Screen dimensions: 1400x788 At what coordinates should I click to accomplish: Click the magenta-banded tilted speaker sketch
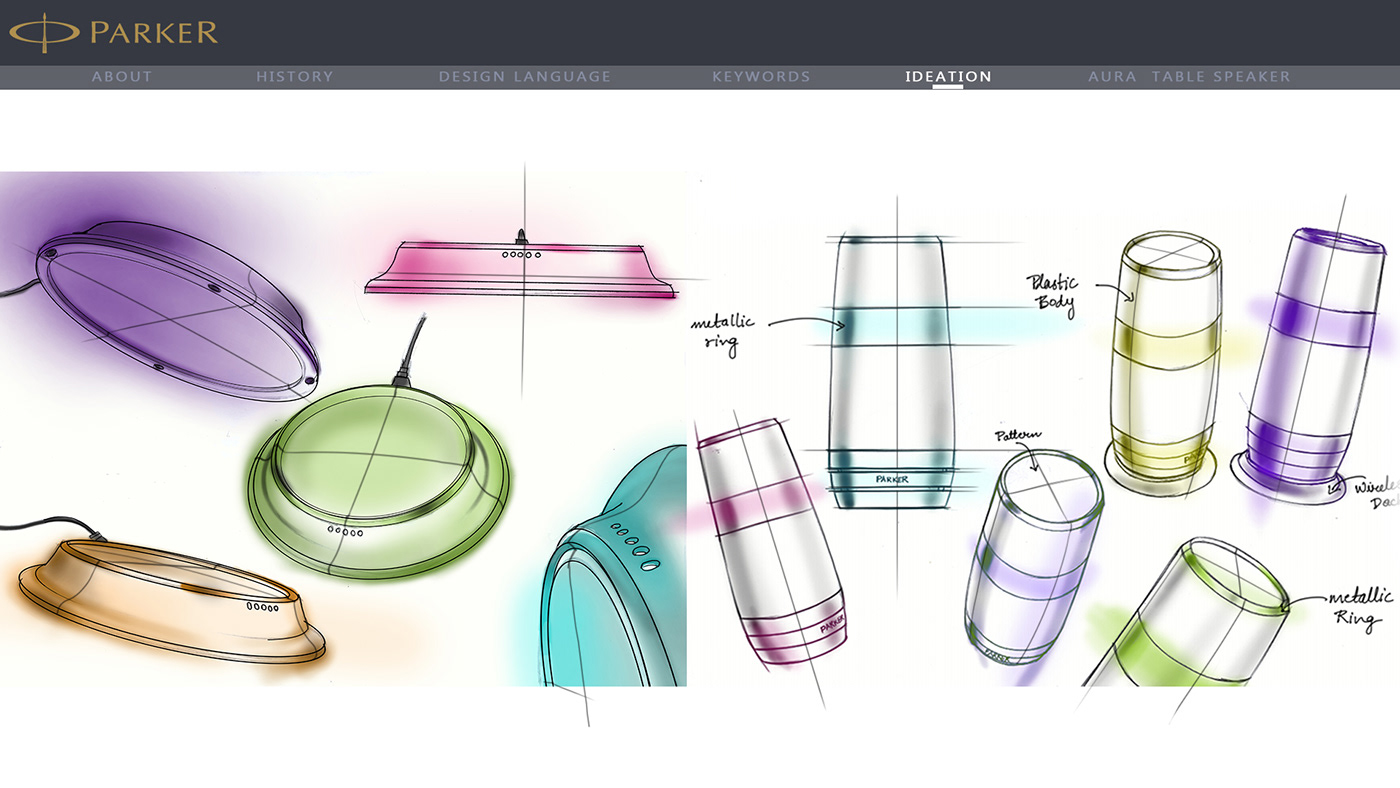click(x=770, y=540)
